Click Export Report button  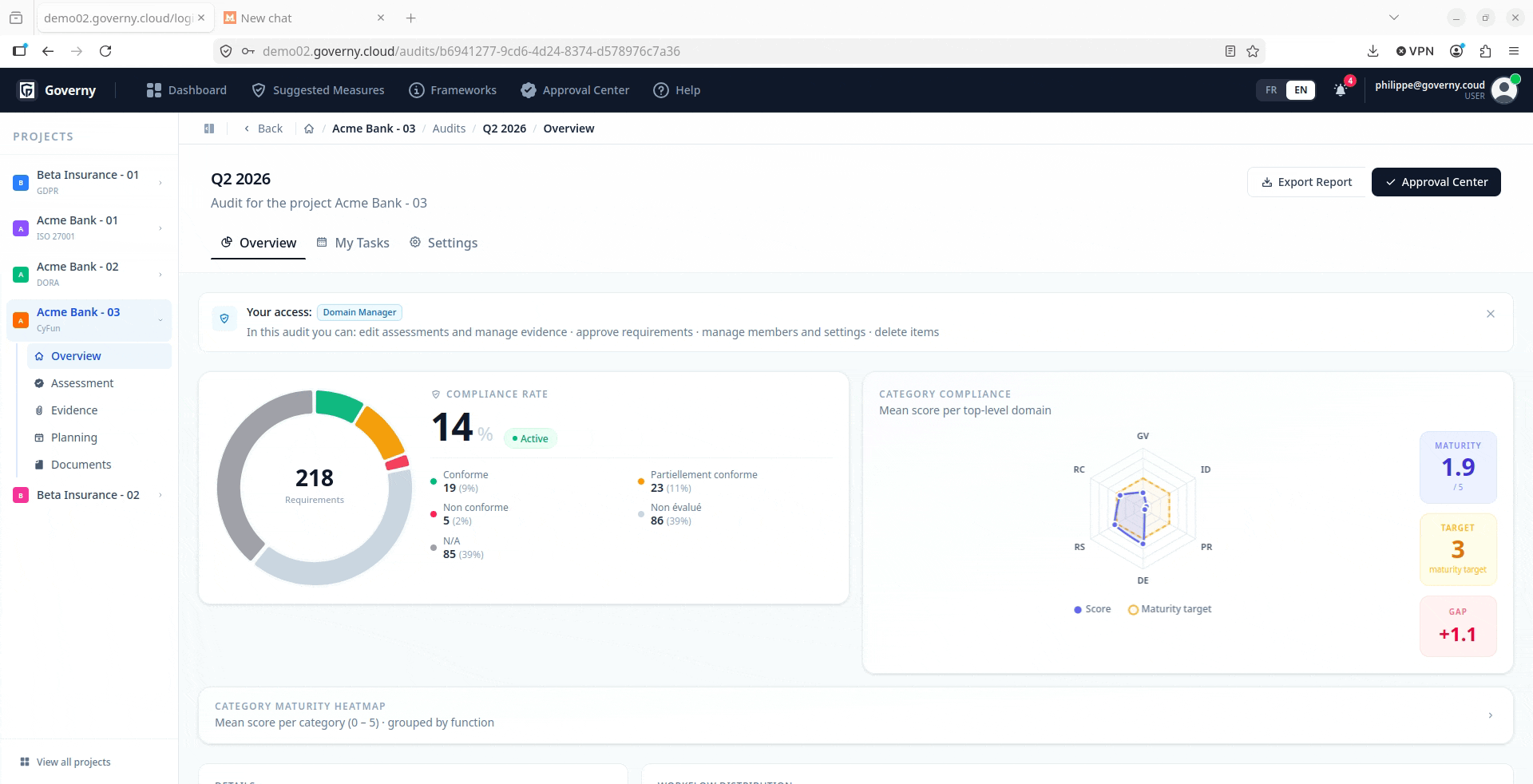1307,182
